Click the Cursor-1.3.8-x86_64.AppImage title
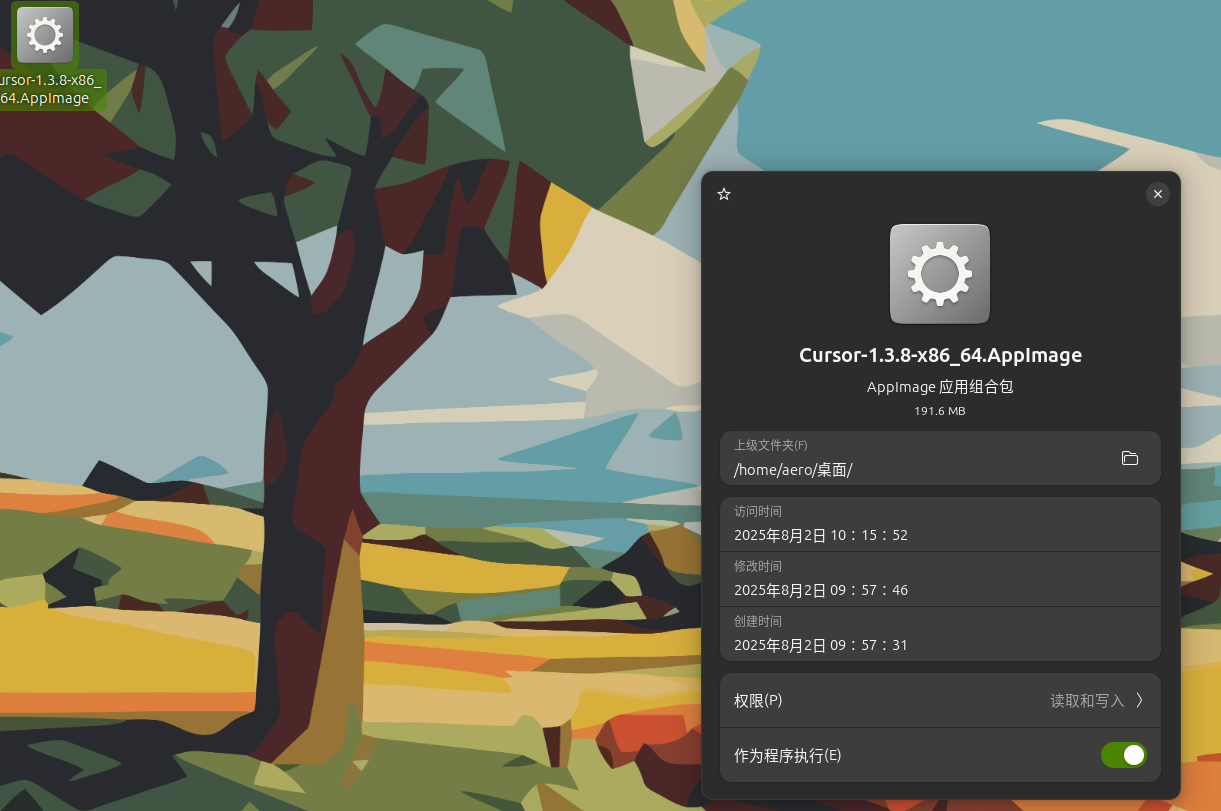The image size is (1221, 811). [x=939, y=355]
